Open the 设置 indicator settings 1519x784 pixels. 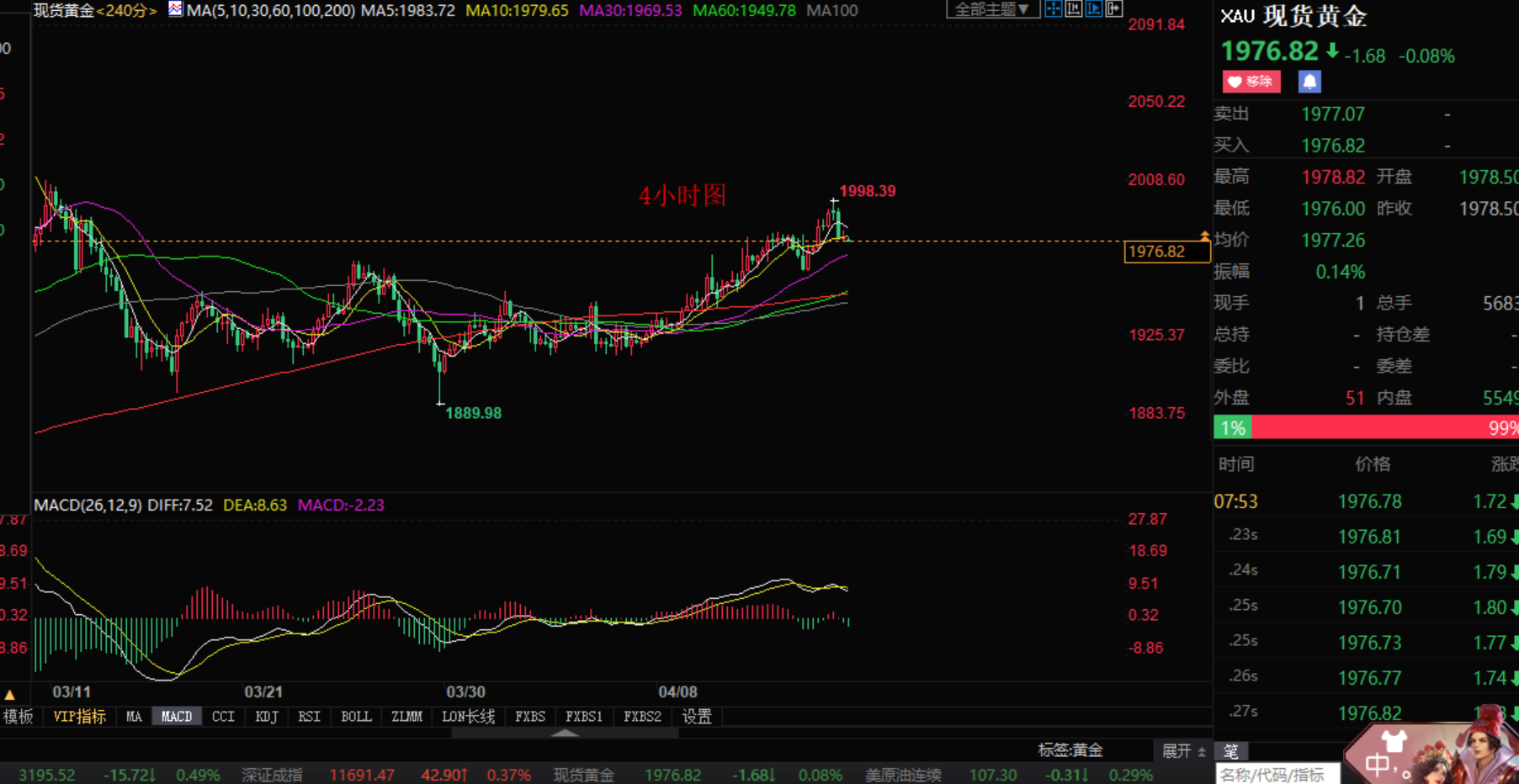click(x=697, y=717)
